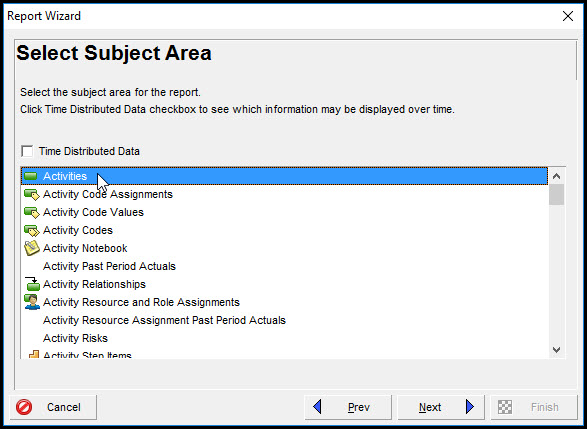Screen dimensions: 587x429
Task: Choose Activity Past Period Actuals
Action: click(x=284, y=266)
